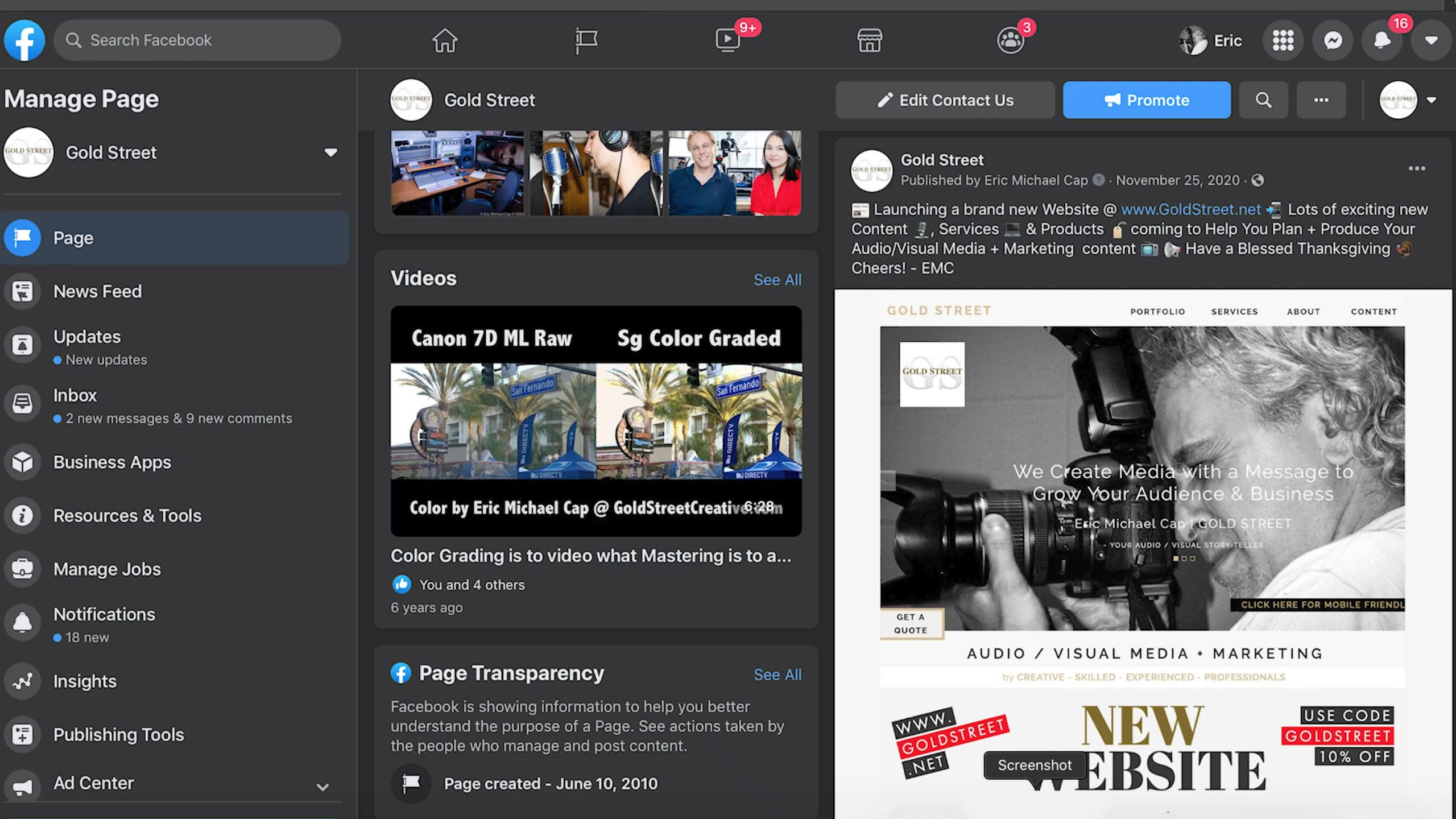Click See All for Videos
The image size is (1456, 819).
coord(777,280)
